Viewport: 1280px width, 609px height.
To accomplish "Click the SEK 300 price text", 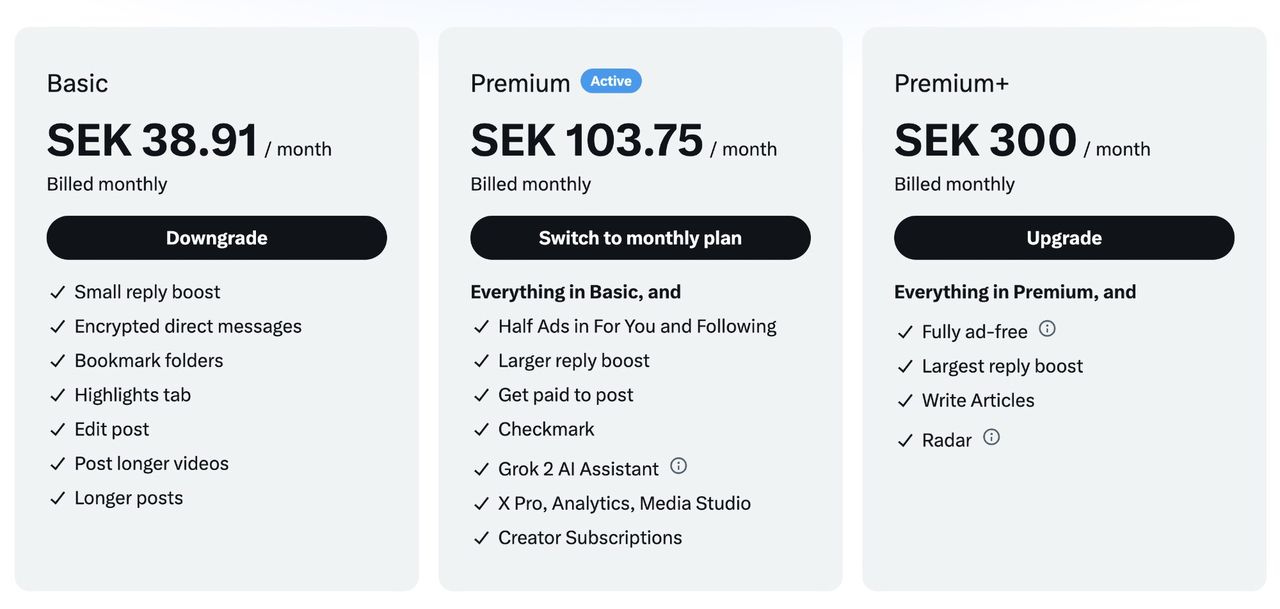I will pyautogui.click(x=985, y=141).
